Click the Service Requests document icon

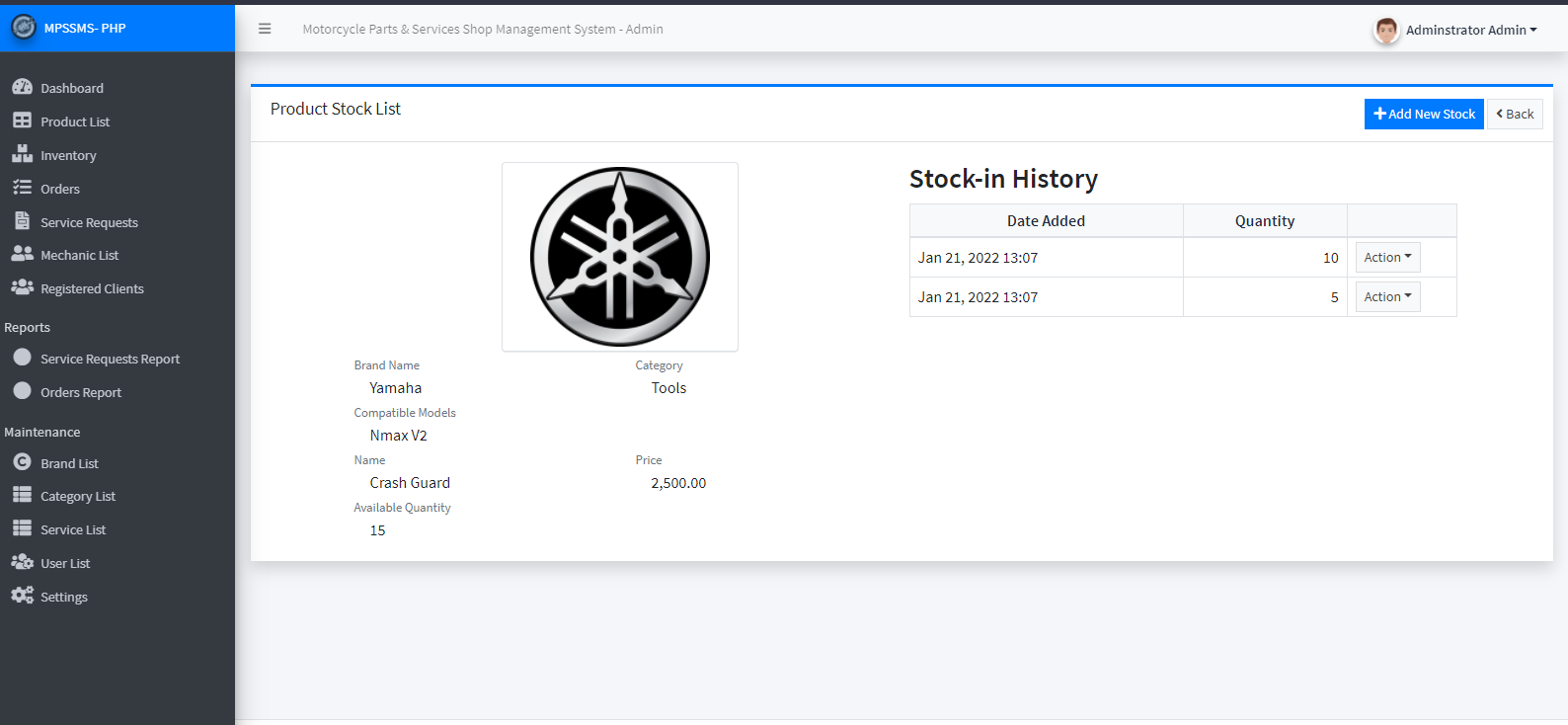[x=22, y=221]
